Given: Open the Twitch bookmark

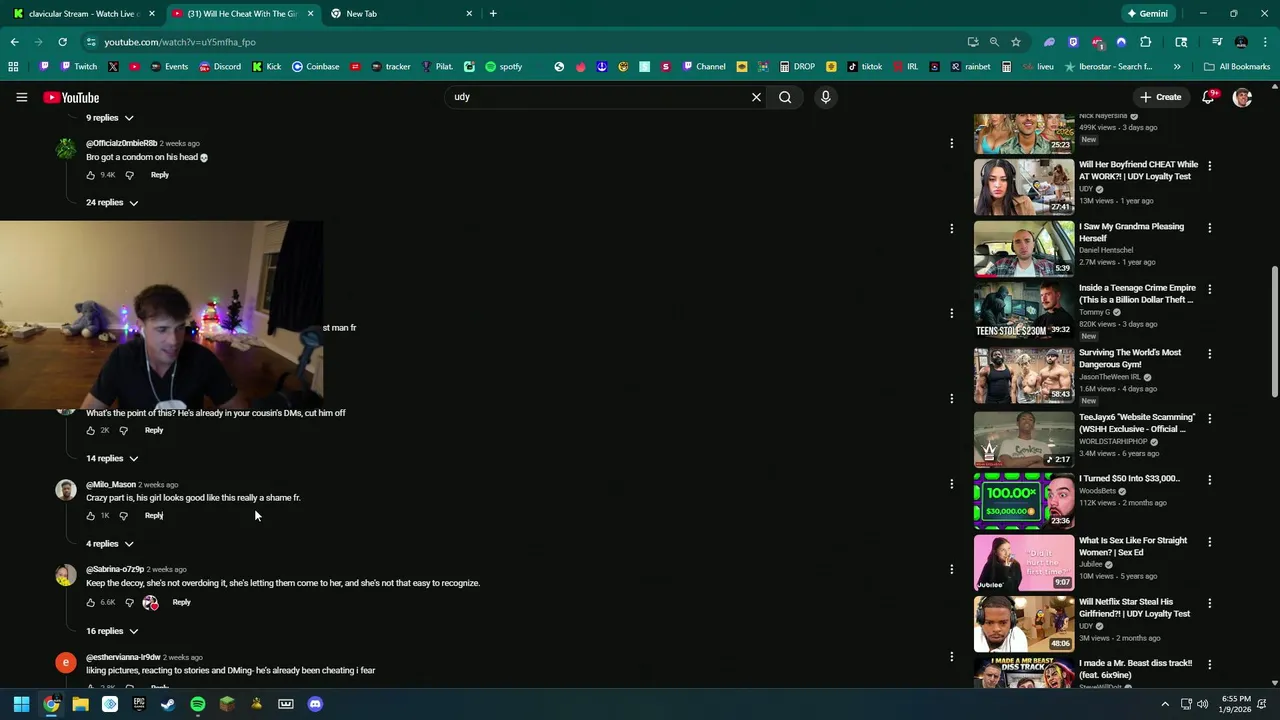Looking at the screenshot, I should pyautogui.click(x=78, y=67).
